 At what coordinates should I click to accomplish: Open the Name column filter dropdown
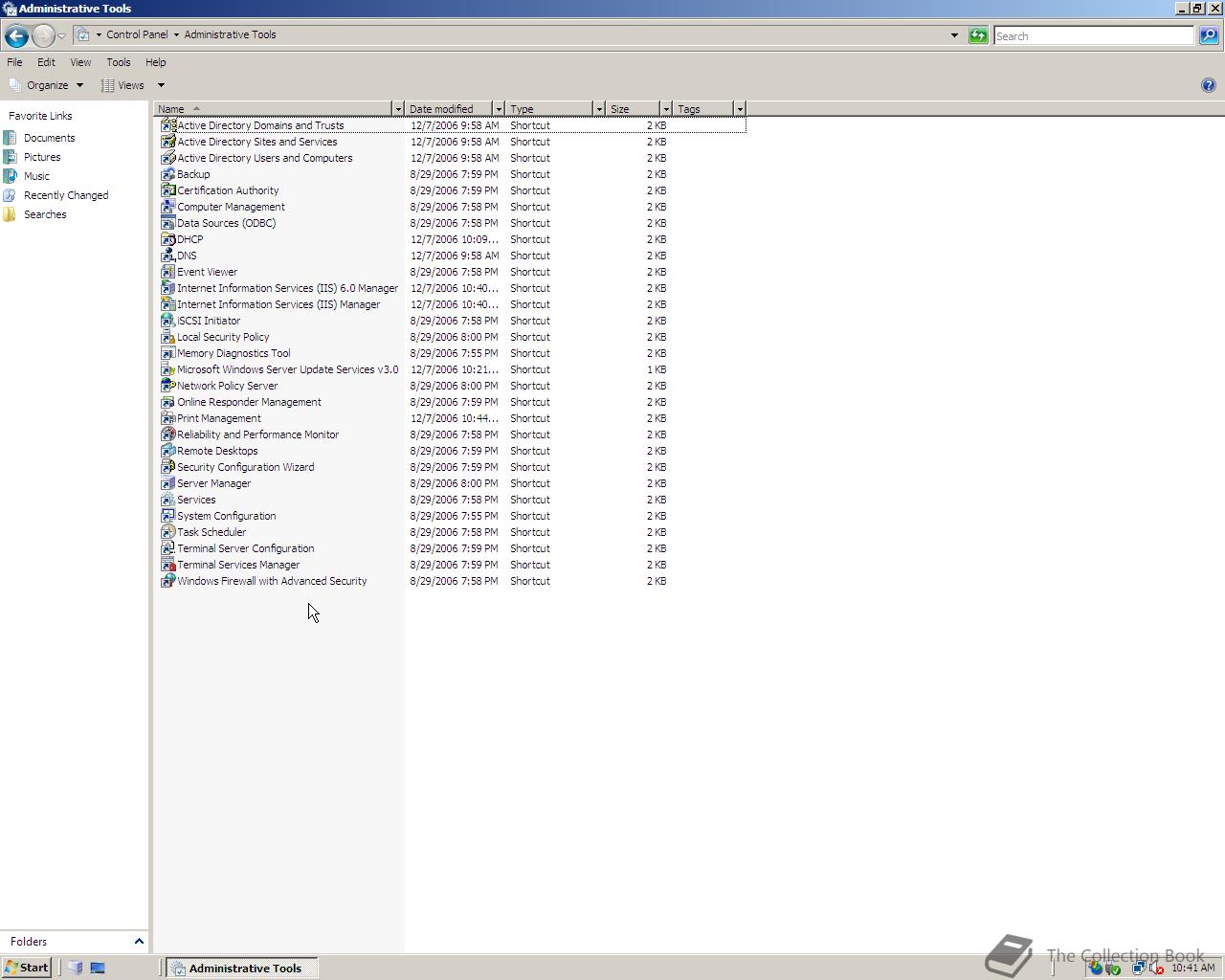397,109
